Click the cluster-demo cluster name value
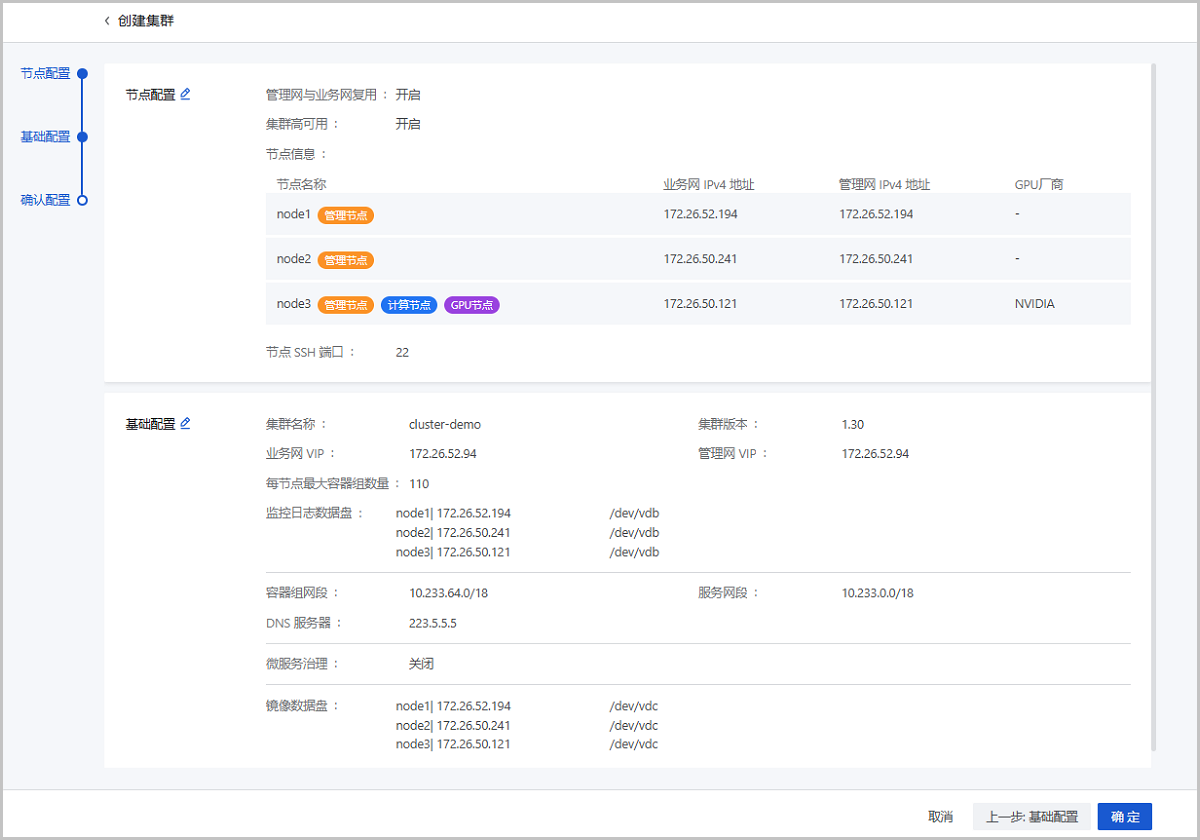 (x=445, y=424)
